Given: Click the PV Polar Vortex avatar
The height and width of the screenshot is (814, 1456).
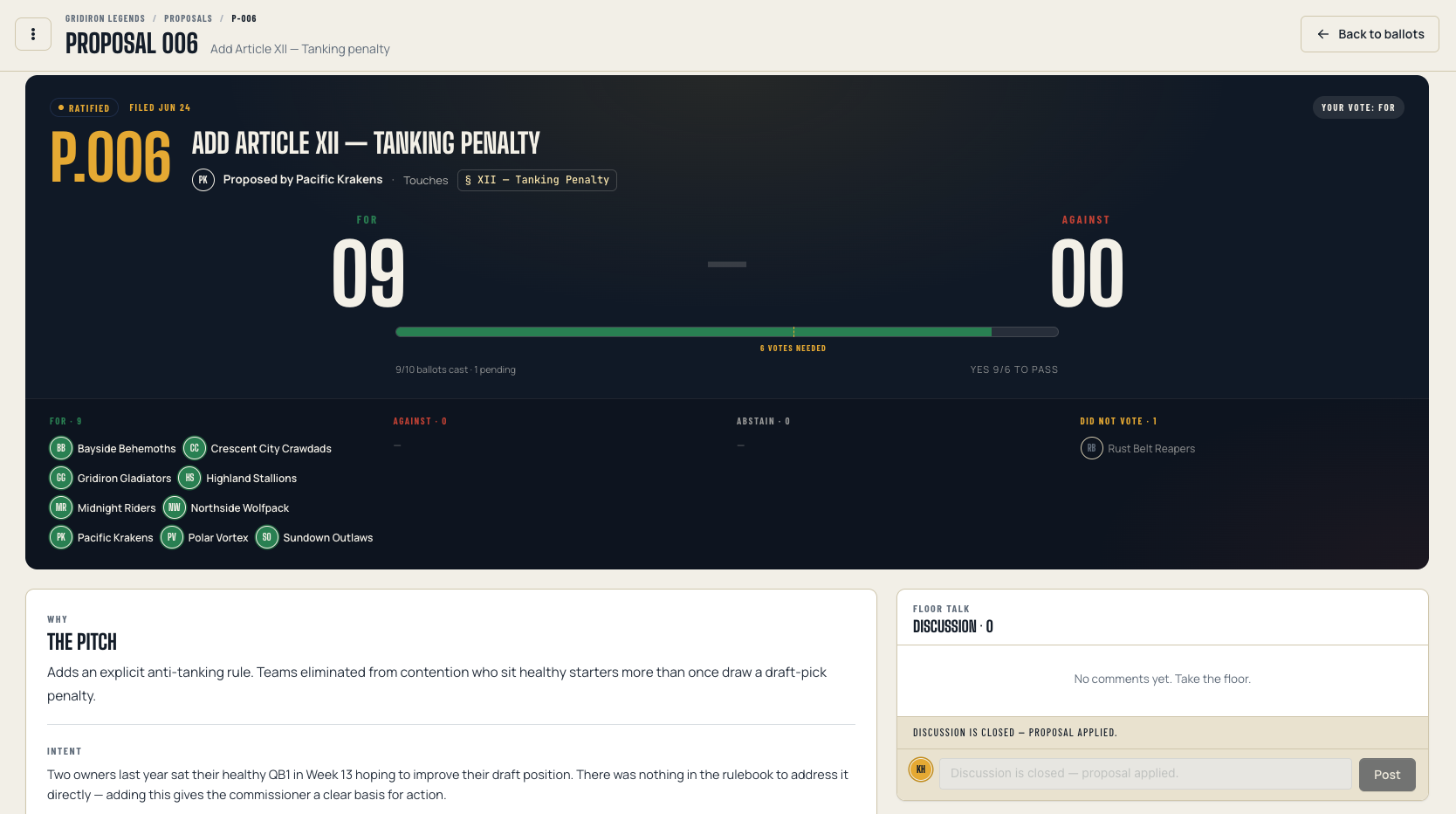Looking at the screenshot, I should click(x=172, y=537).
